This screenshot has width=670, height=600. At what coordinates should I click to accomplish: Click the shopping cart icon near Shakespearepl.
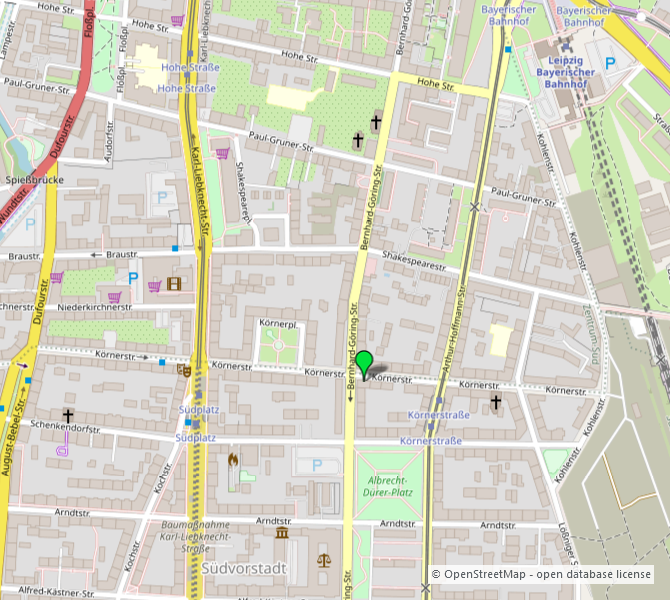tap(222, 153)
